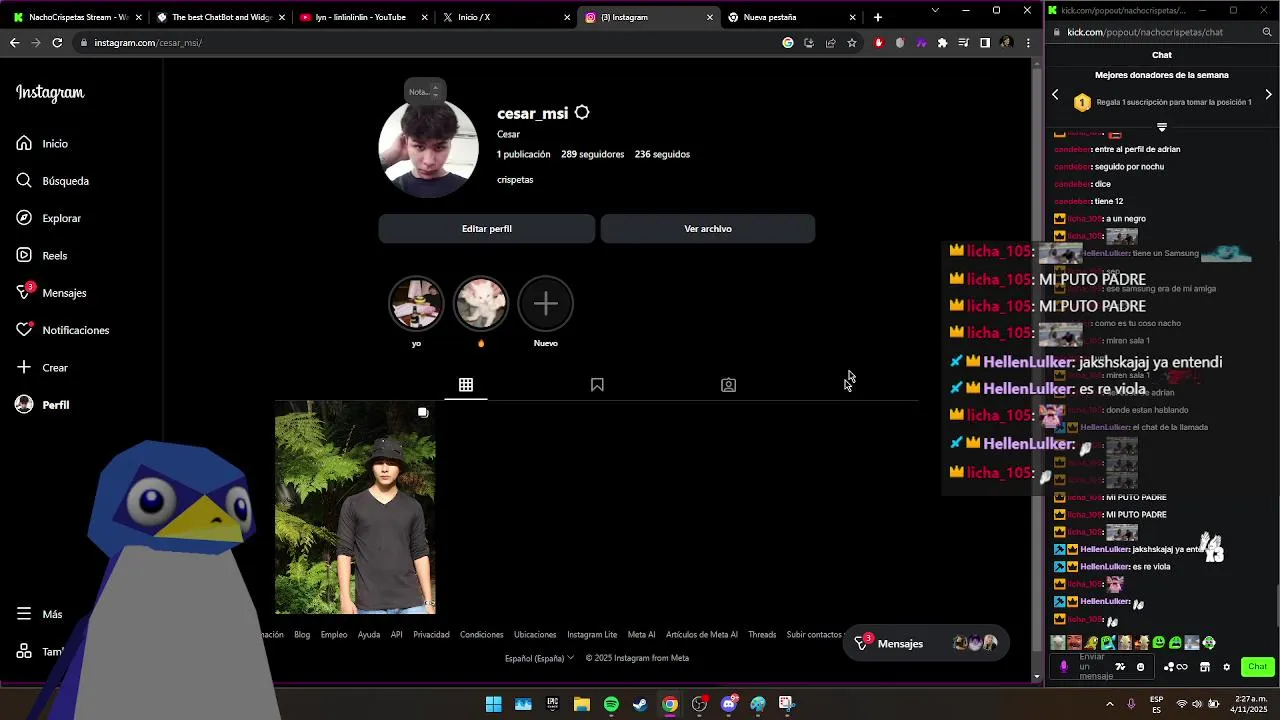Open the Más menu in sidebar
The image size is (1280, 720).
pos(39,614)
